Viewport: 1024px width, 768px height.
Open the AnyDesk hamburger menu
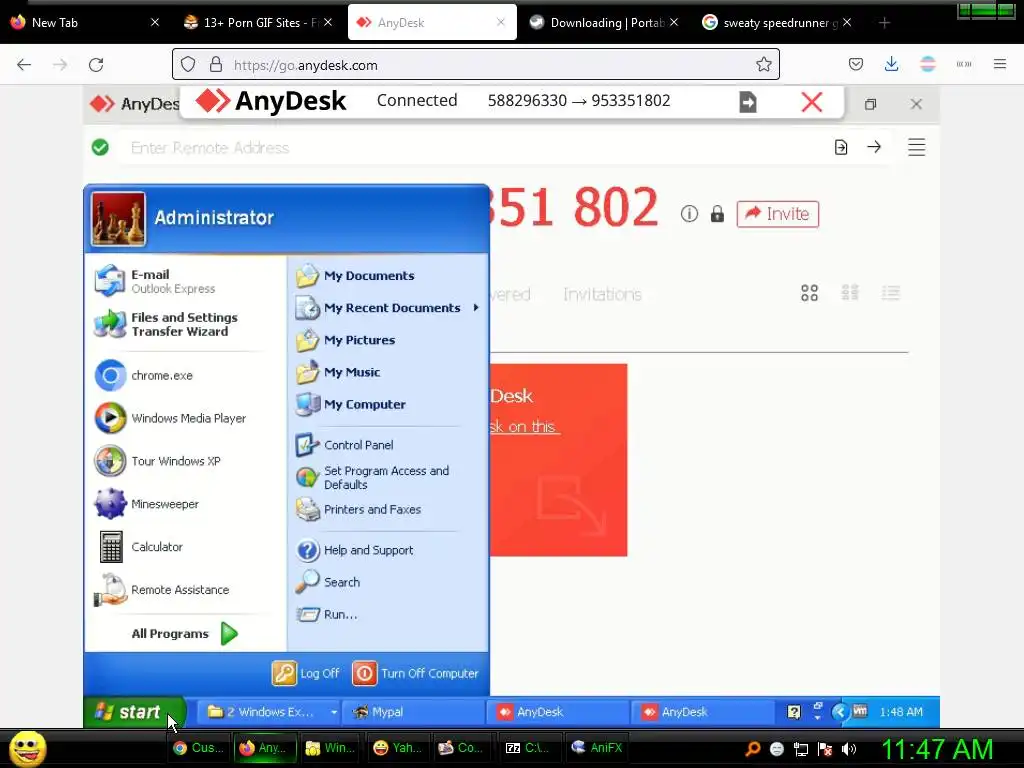pyautogui.click(x=916, y=148)
